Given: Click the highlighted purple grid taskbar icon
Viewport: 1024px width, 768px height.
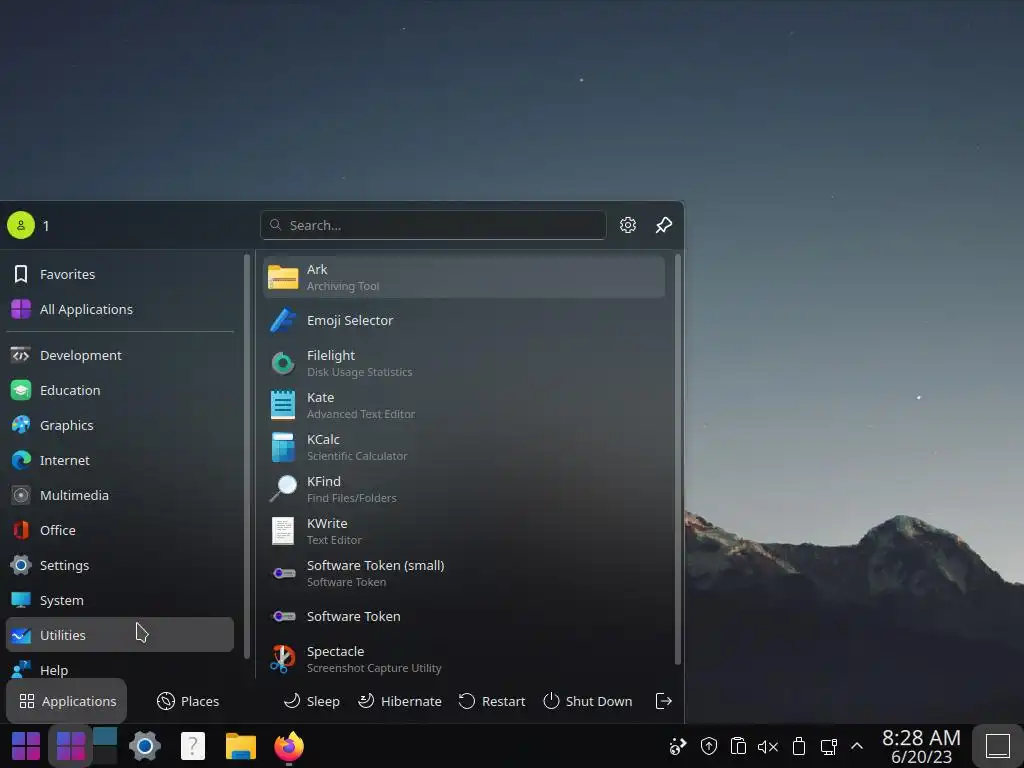Looking at the screenshot, I should 71,746.
